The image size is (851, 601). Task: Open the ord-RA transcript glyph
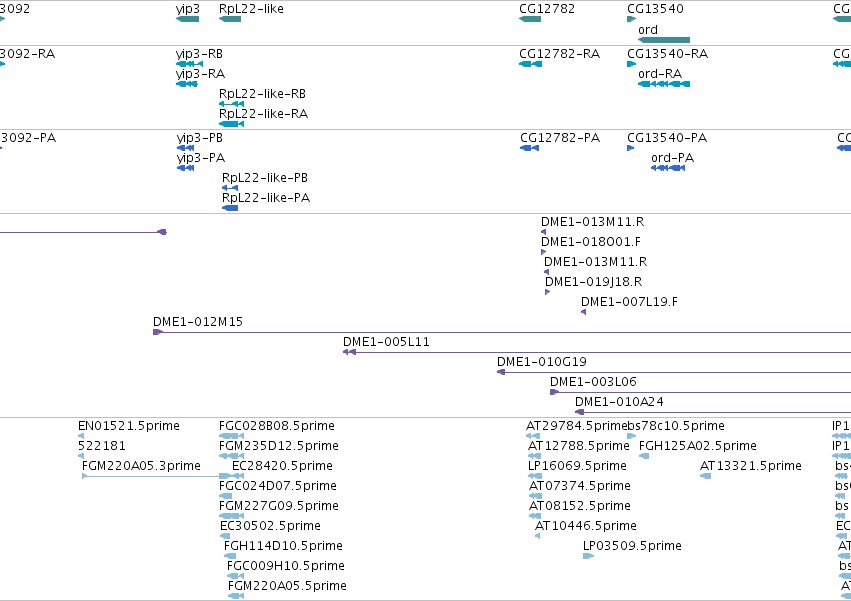(664, 84)
